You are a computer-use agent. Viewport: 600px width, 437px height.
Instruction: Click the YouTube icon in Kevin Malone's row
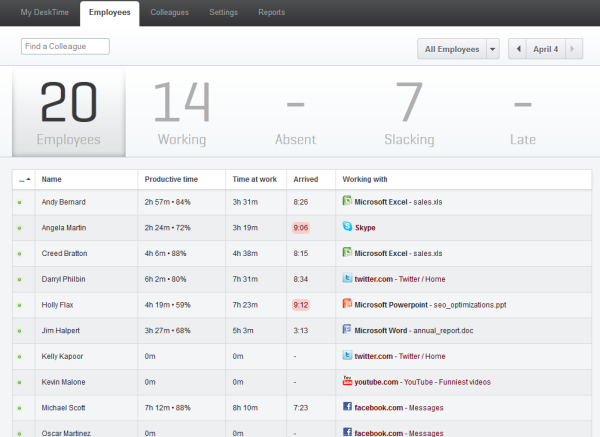point(347,381)
